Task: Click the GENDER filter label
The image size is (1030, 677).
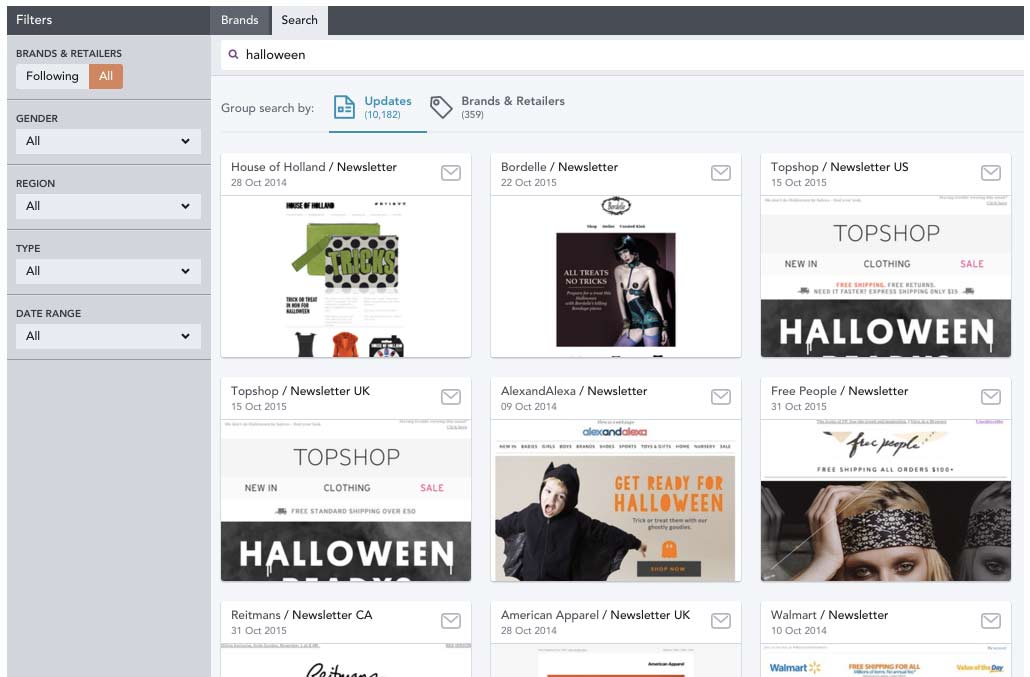Action: tap(37, 119)
